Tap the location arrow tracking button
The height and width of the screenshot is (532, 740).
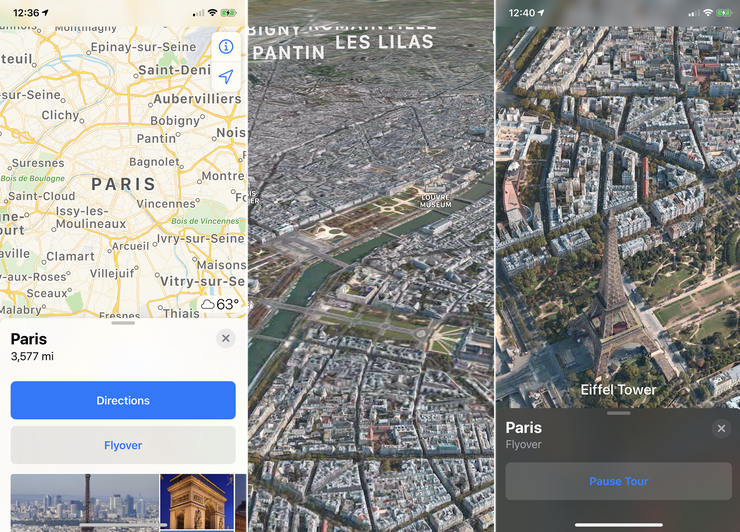coord(226,76)
